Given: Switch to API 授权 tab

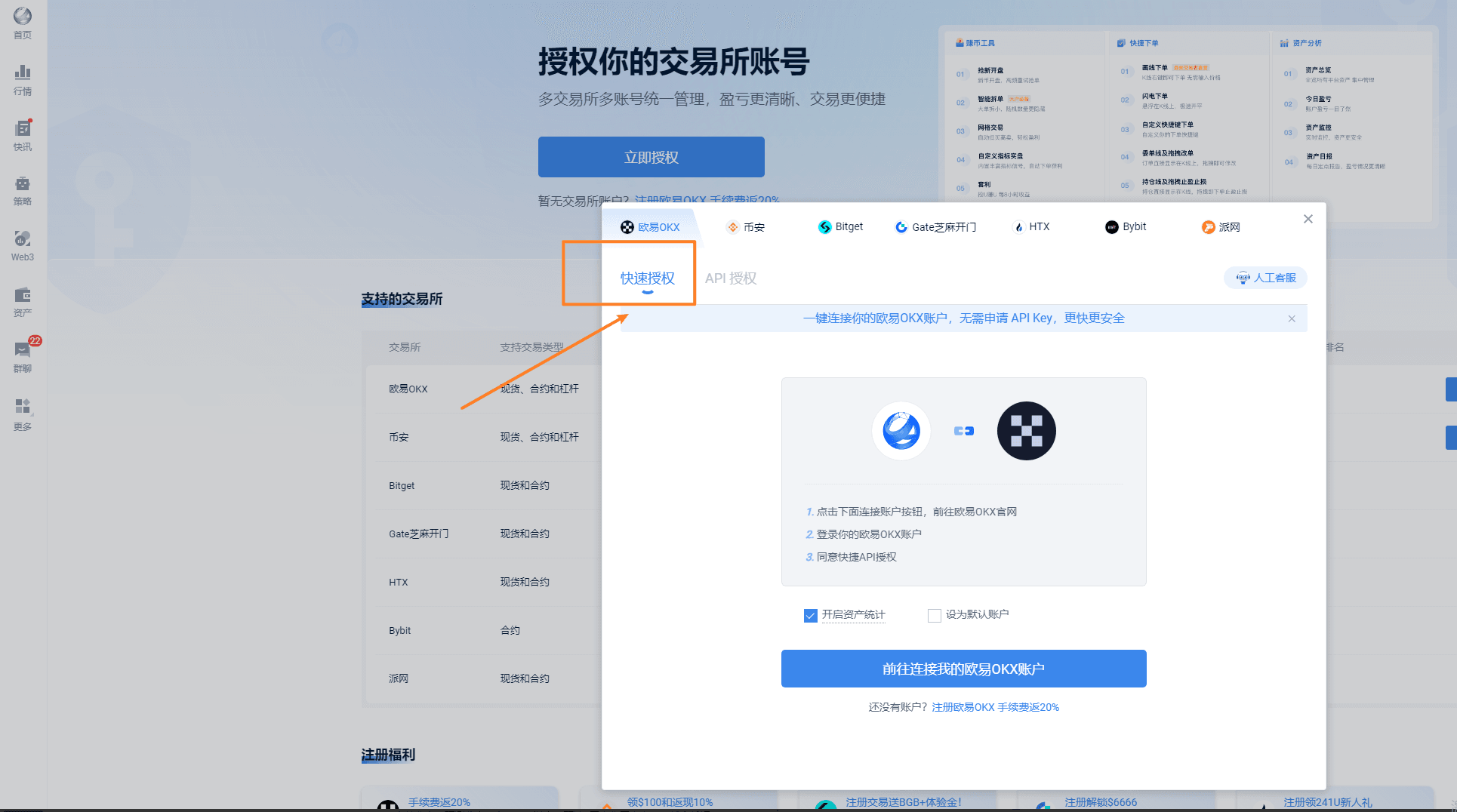Looking at the screenshot, I should pyautogui.click(x=731, y=278).
